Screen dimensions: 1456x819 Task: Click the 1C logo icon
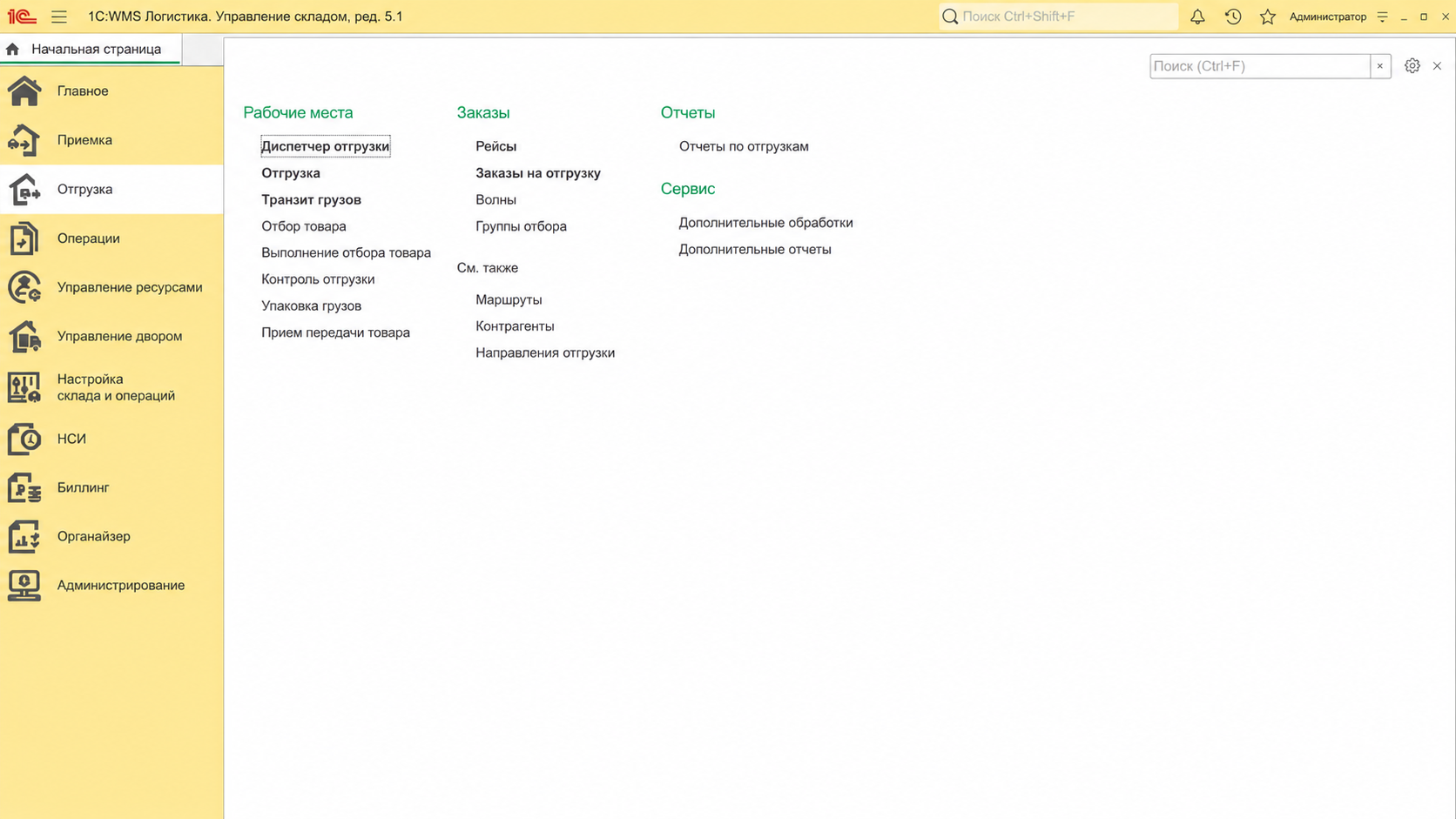(x=22, y=17)
